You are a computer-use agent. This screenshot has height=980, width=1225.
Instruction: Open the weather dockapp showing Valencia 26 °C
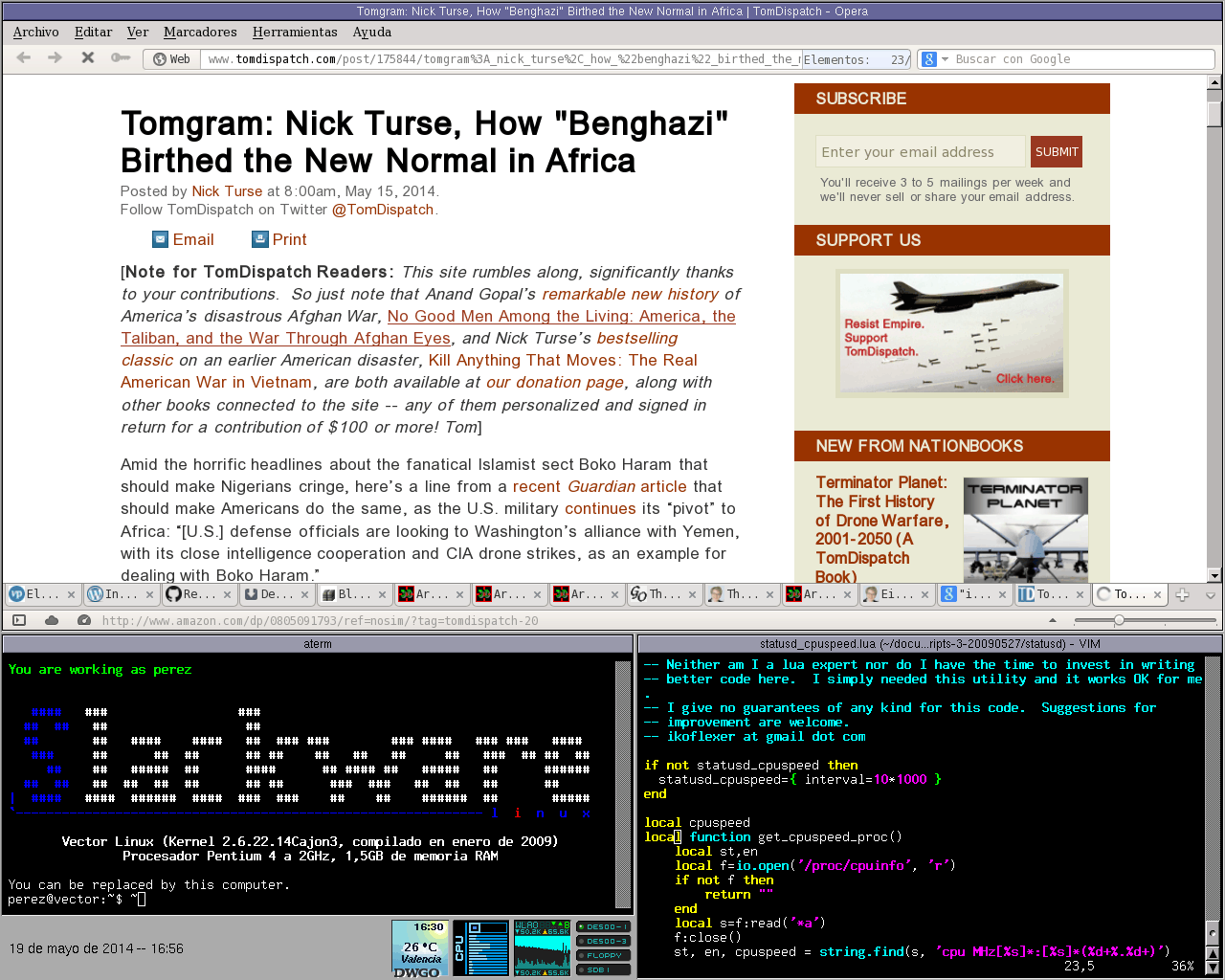[419, 948]
